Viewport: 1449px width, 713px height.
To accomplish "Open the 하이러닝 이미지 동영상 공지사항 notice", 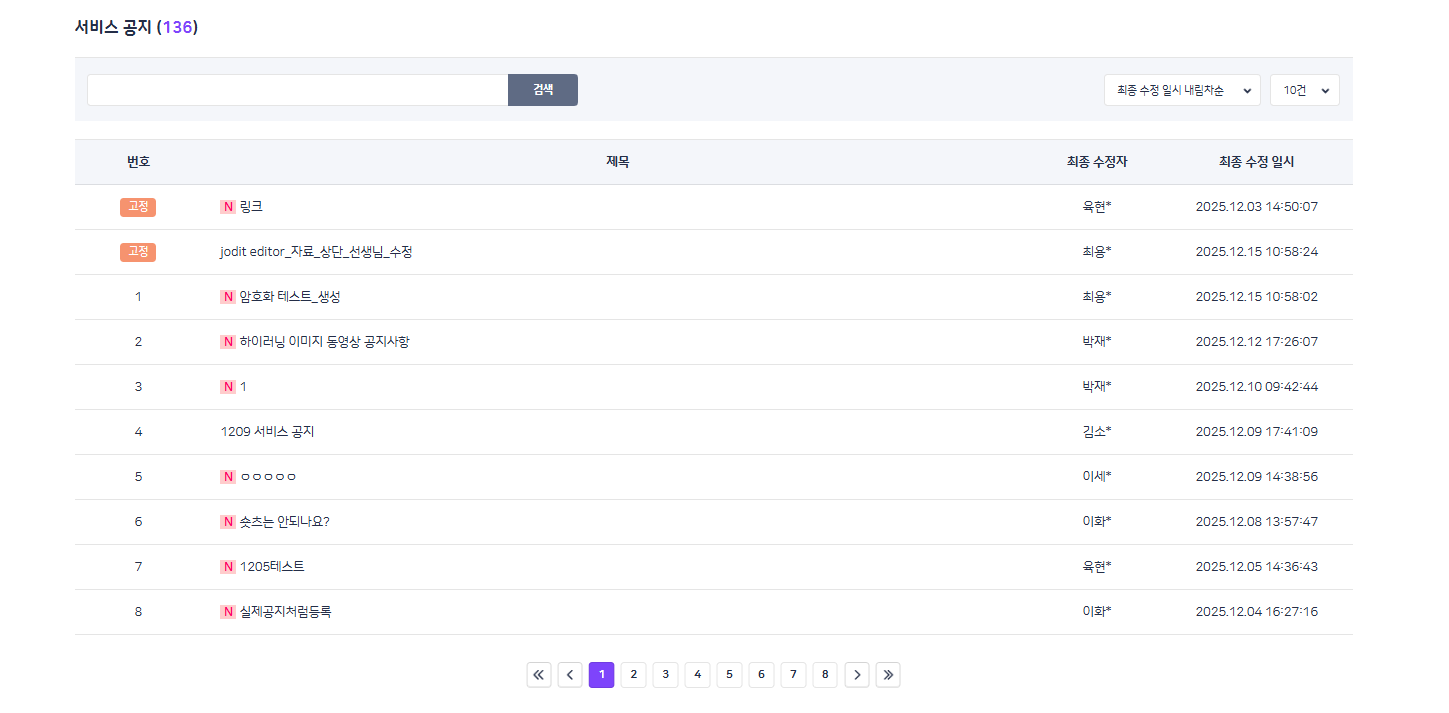I will pyautogui.click(x=325, y=342).
